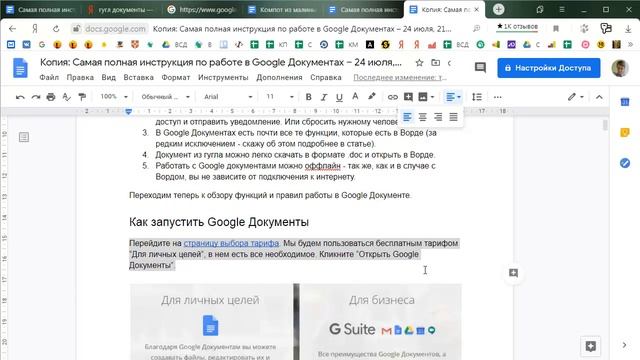Viewport: 640px width, 360px height.
Task: Insert a link using chain icon
Action: [x=393, y=97]
